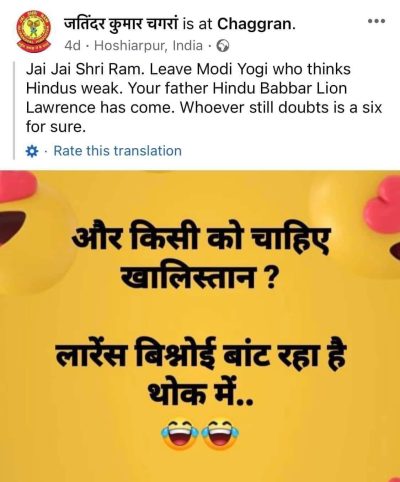Click the 4d post timestamp
This screenshot has width=400, height=482.
point(72,46)
